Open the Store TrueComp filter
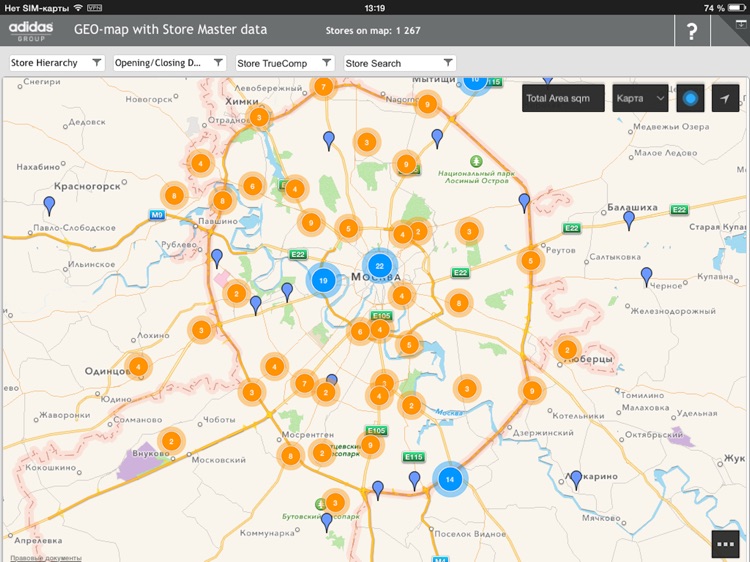This screenshot has width=750, height=562. point(285,63)
